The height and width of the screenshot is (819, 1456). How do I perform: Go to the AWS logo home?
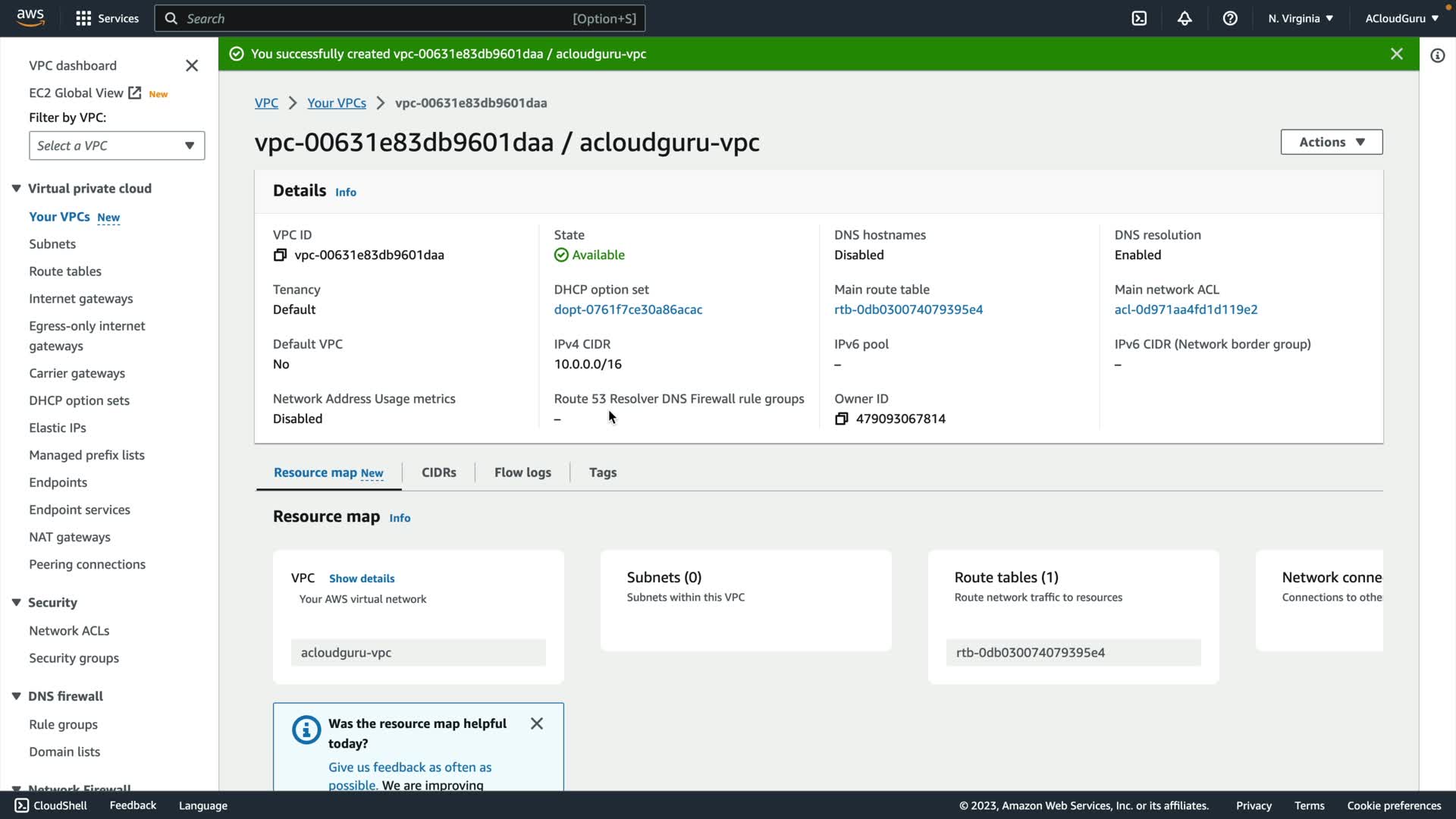(x=30, y=17)
